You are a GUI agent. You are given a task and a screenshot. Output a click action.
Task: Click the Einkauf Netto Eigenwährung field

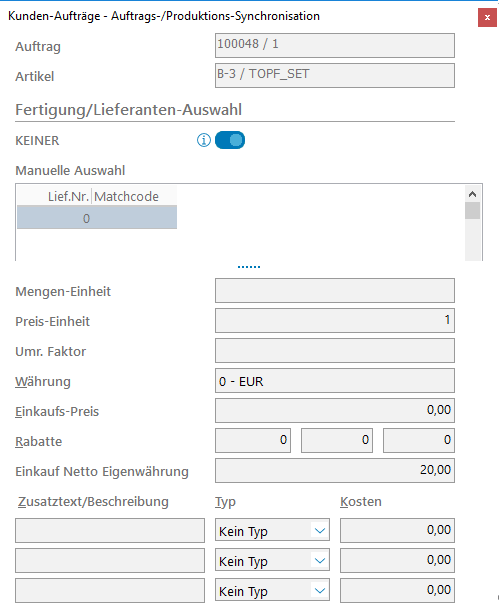pyautogui.click(x=335, y=470)
